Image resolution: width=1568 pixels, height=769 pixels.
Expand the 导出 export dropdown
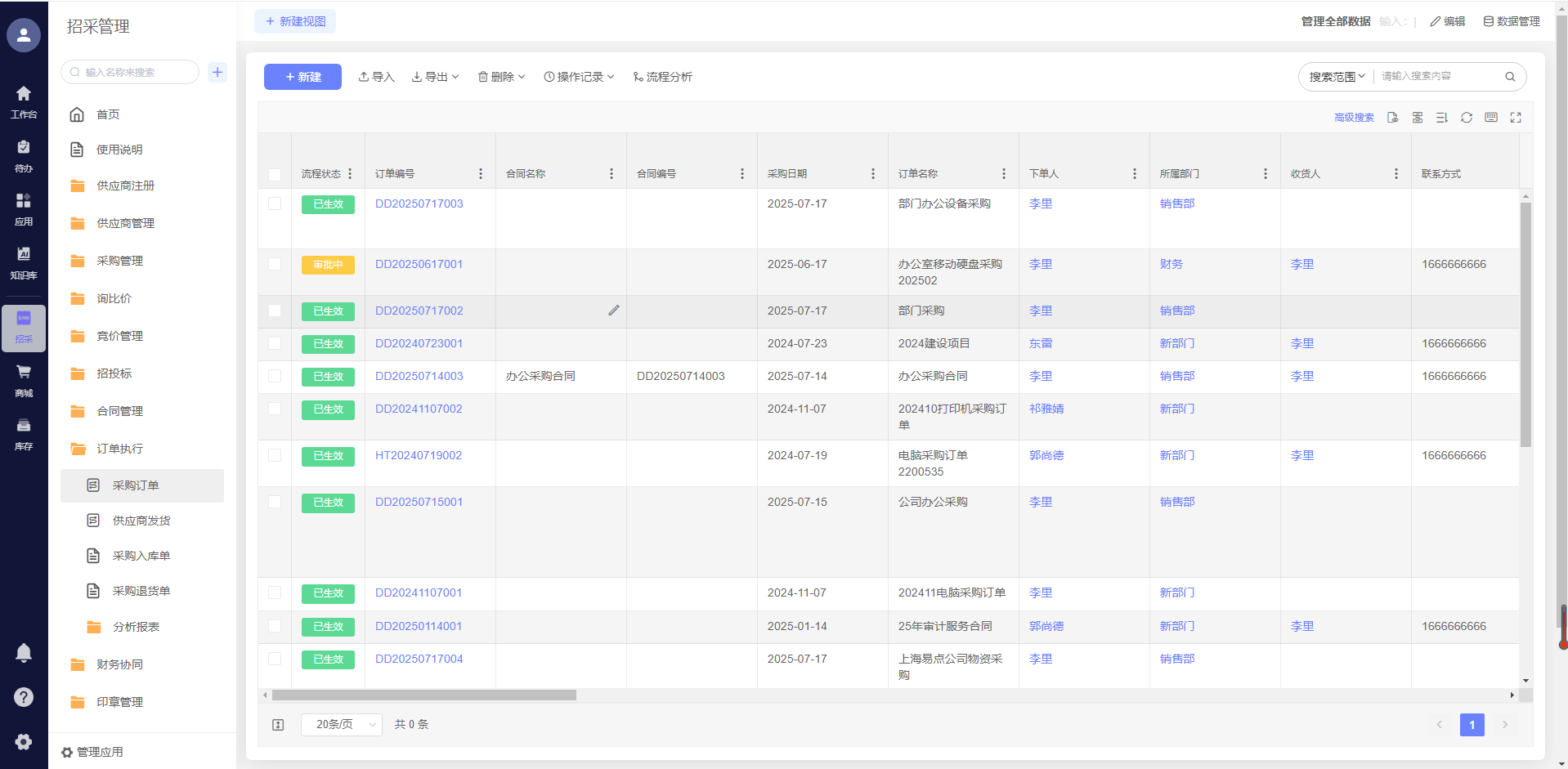pos(435,77)
